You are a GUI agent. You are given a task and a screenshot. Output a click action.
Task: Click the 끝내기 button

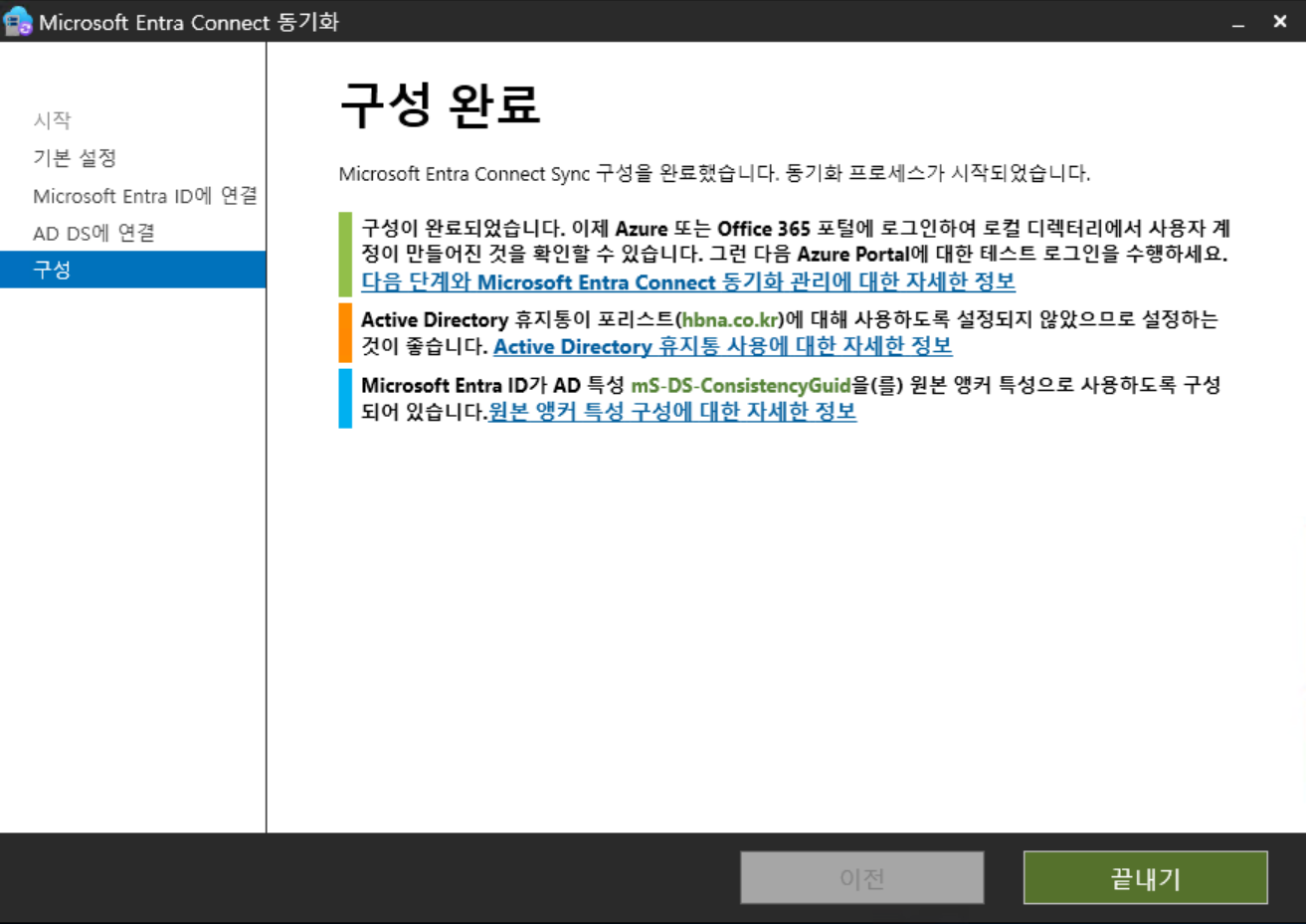coord(1146,878)
